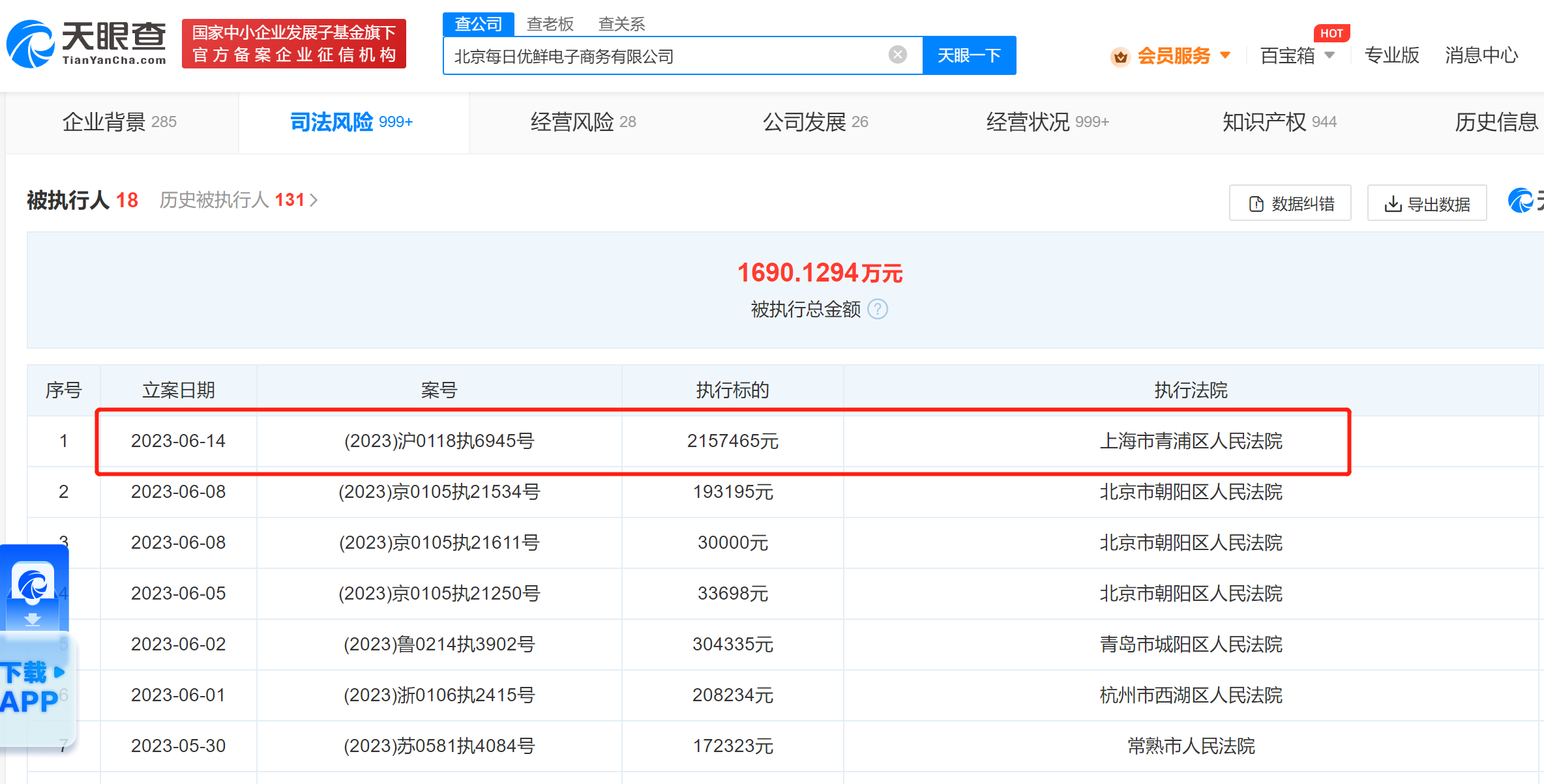
Task: Click the 数据纠错 button
Action: (x=1290, y=203)
